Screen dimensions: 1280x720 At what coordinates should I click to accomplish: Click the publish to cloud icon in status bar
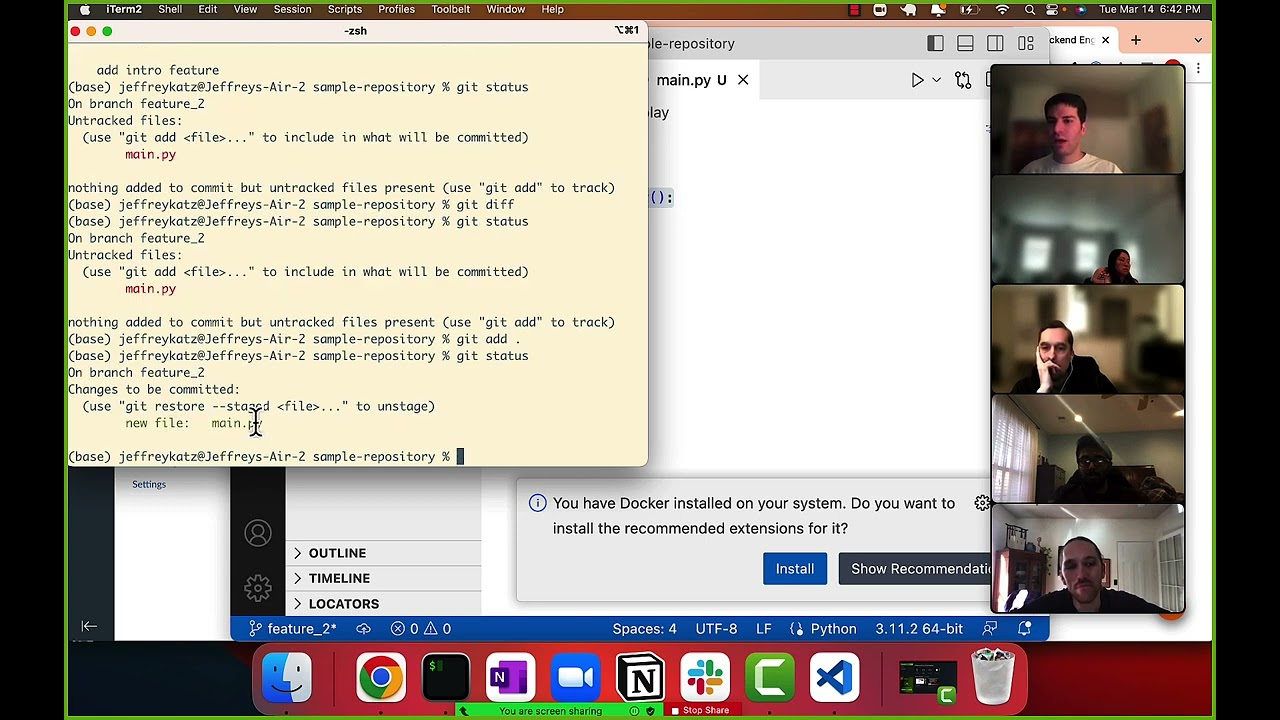pyautogui.click(x=364, y=629)
